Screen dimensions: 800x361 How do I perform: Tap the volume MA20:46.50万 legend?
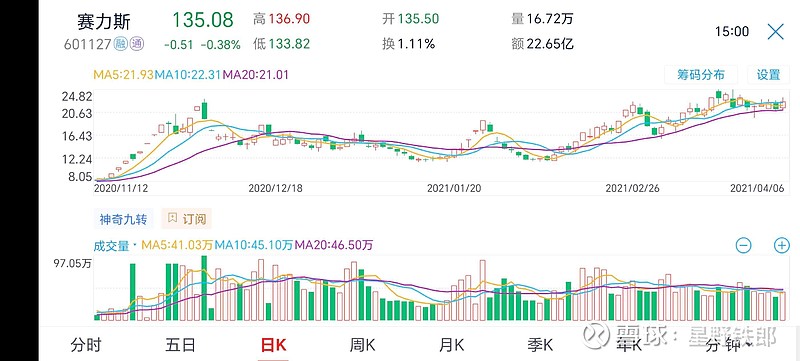pos(334,245)
